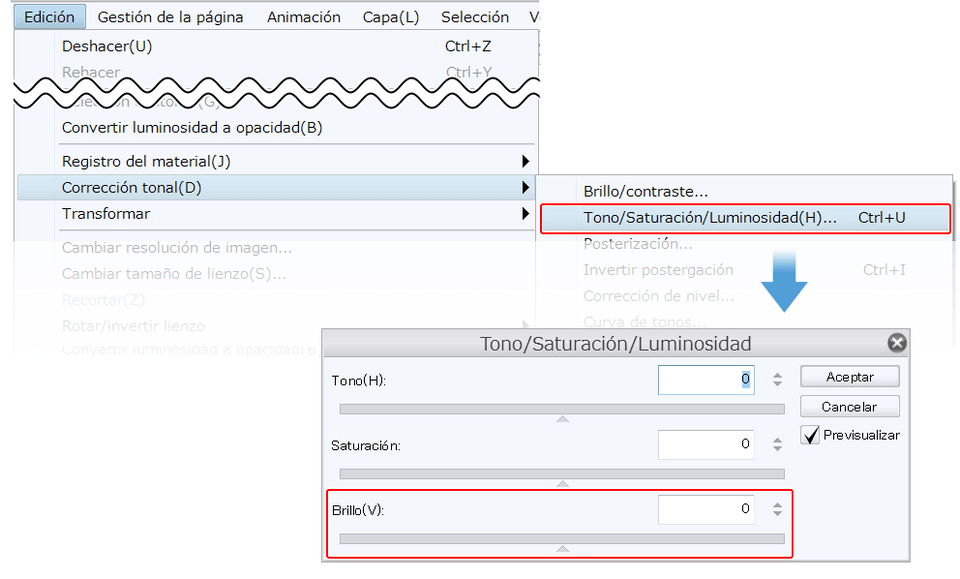Screen dimensions: 960x579
Task: Select Deshacer(U) to undo
Action: click(x=107, y=46)
